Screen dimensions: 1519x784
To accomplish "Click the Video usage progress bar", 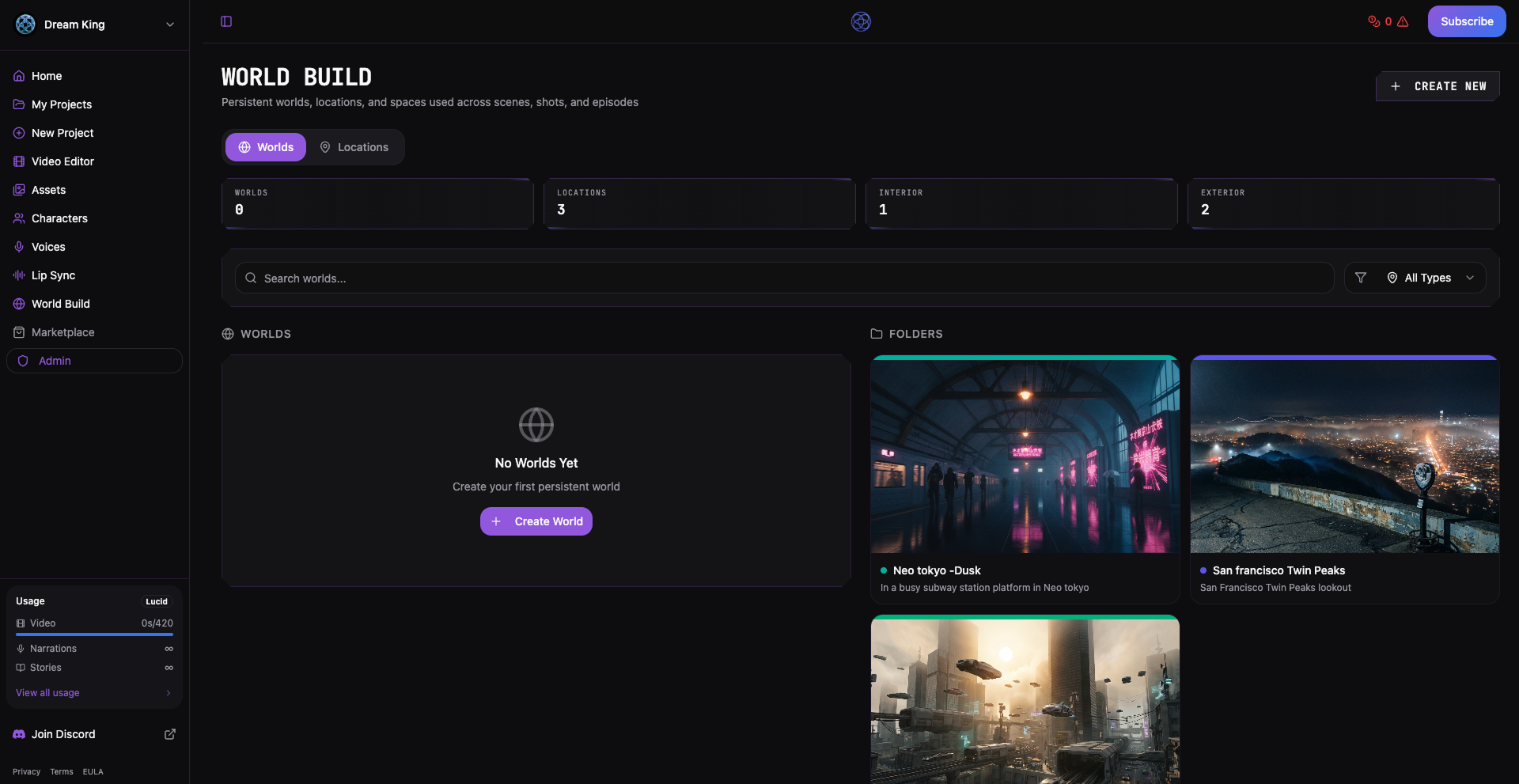I will pos(94,634).
